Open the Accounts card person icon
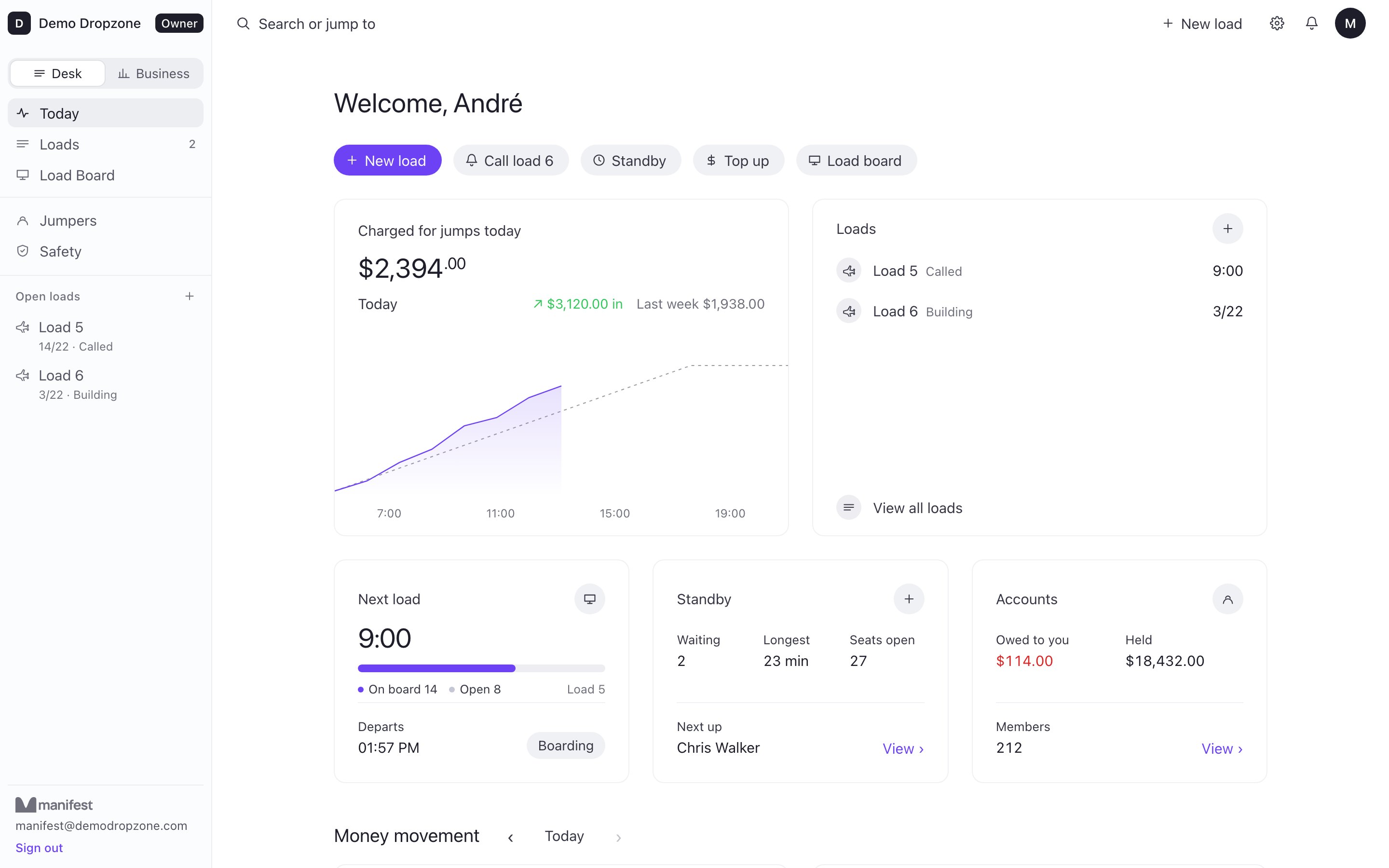This screenshot has height=868, width=1389. pyautogui.click(x=1227, y=599)
